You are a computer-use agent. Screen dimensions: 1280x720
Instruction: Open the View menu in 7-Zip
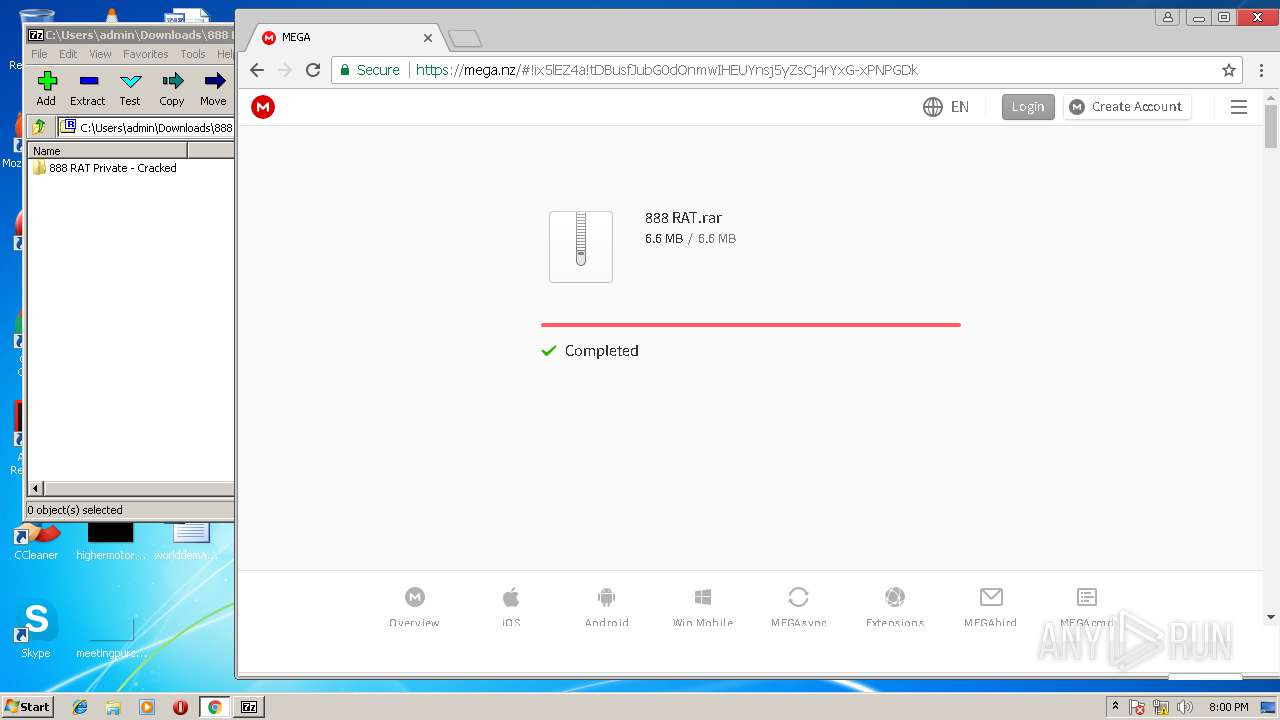(100, 54)
